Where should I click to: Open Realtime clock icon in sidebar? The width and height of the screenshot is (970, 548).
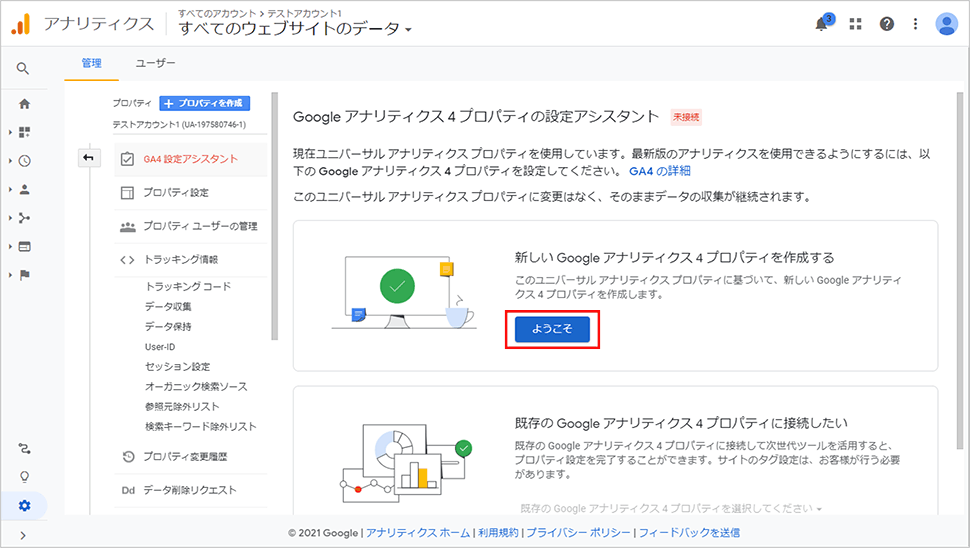point(25,161)
